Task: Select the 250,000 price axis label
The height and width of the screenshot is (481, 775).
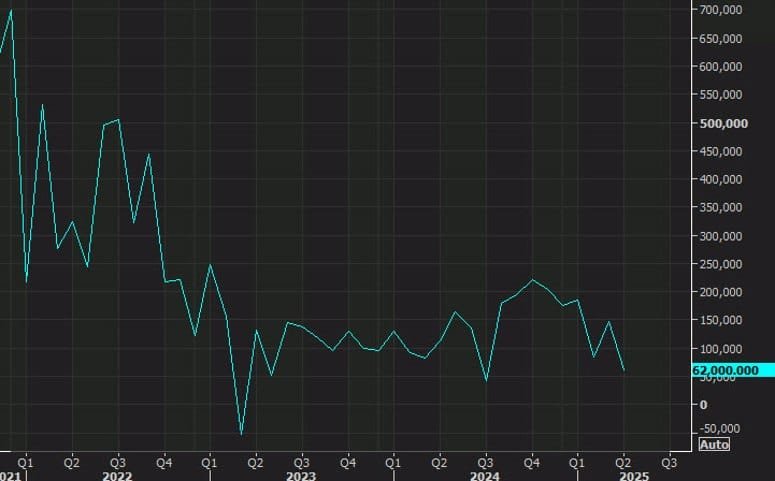Action: pyautogui.click(x=720, y=264)
